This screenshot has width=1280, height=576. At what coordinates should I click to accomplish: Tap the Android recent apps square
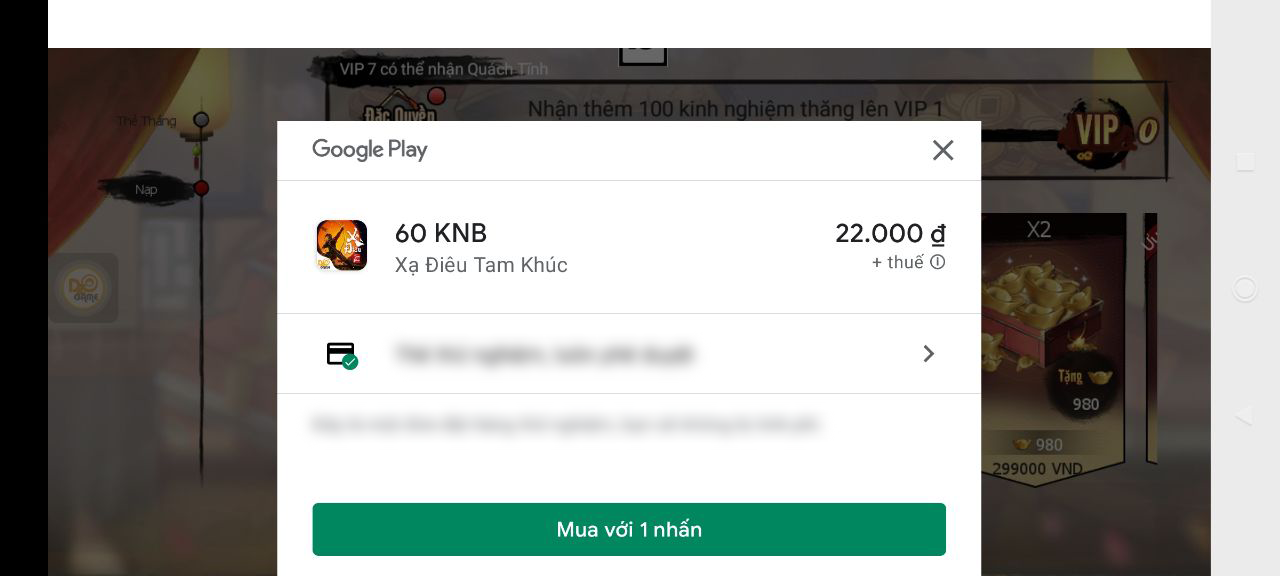coord(1245,161)
